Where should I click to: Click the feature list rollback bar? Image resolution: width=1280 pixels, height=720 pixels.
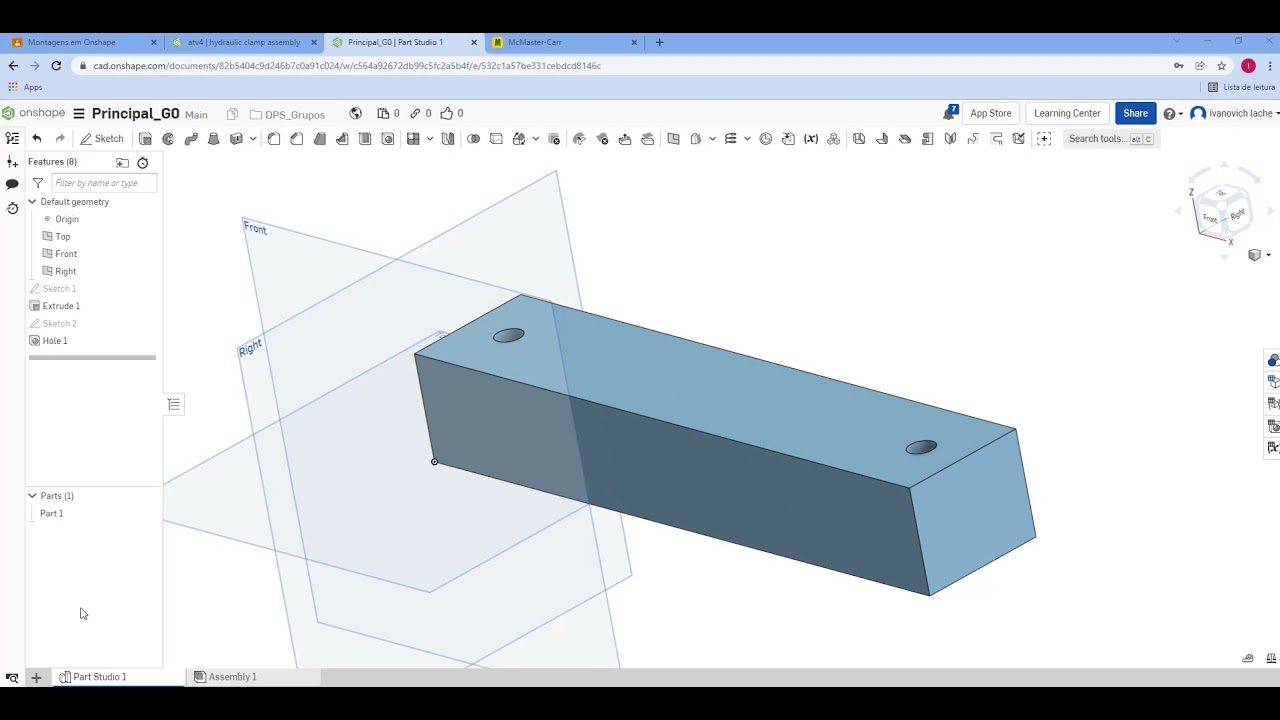point(92,357)
